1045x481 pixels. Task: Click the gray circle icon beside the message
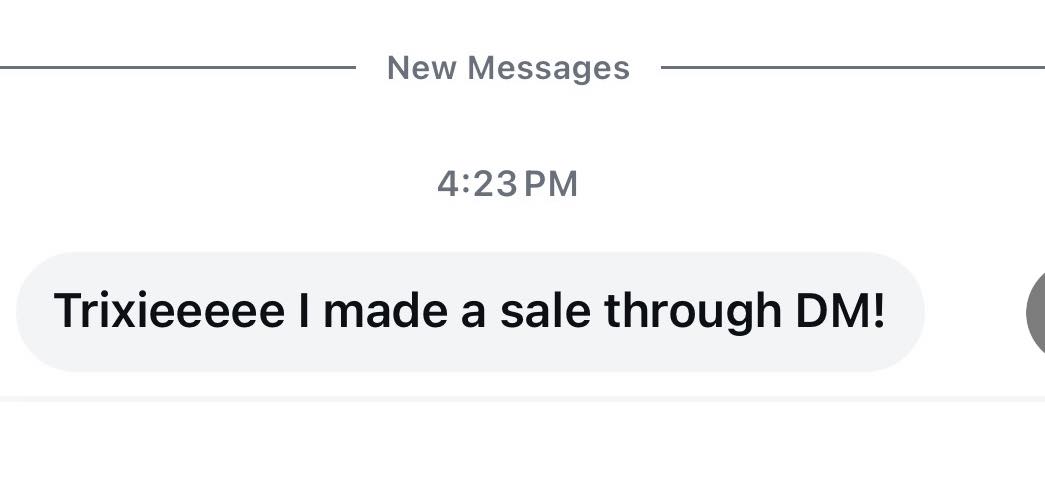pyautogui.click(x=1037, y=312)
